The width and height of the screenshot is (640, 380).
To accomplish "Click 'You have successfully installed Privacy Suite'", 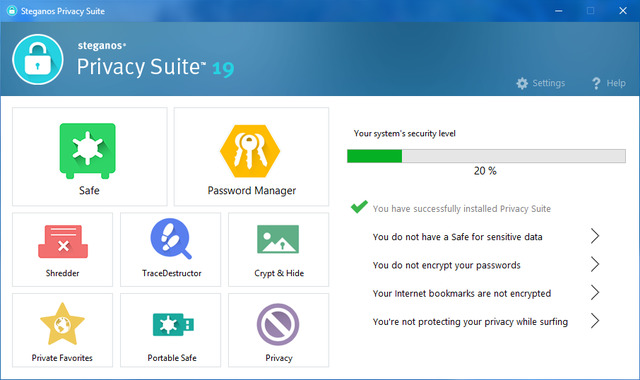I will point(462,209).
